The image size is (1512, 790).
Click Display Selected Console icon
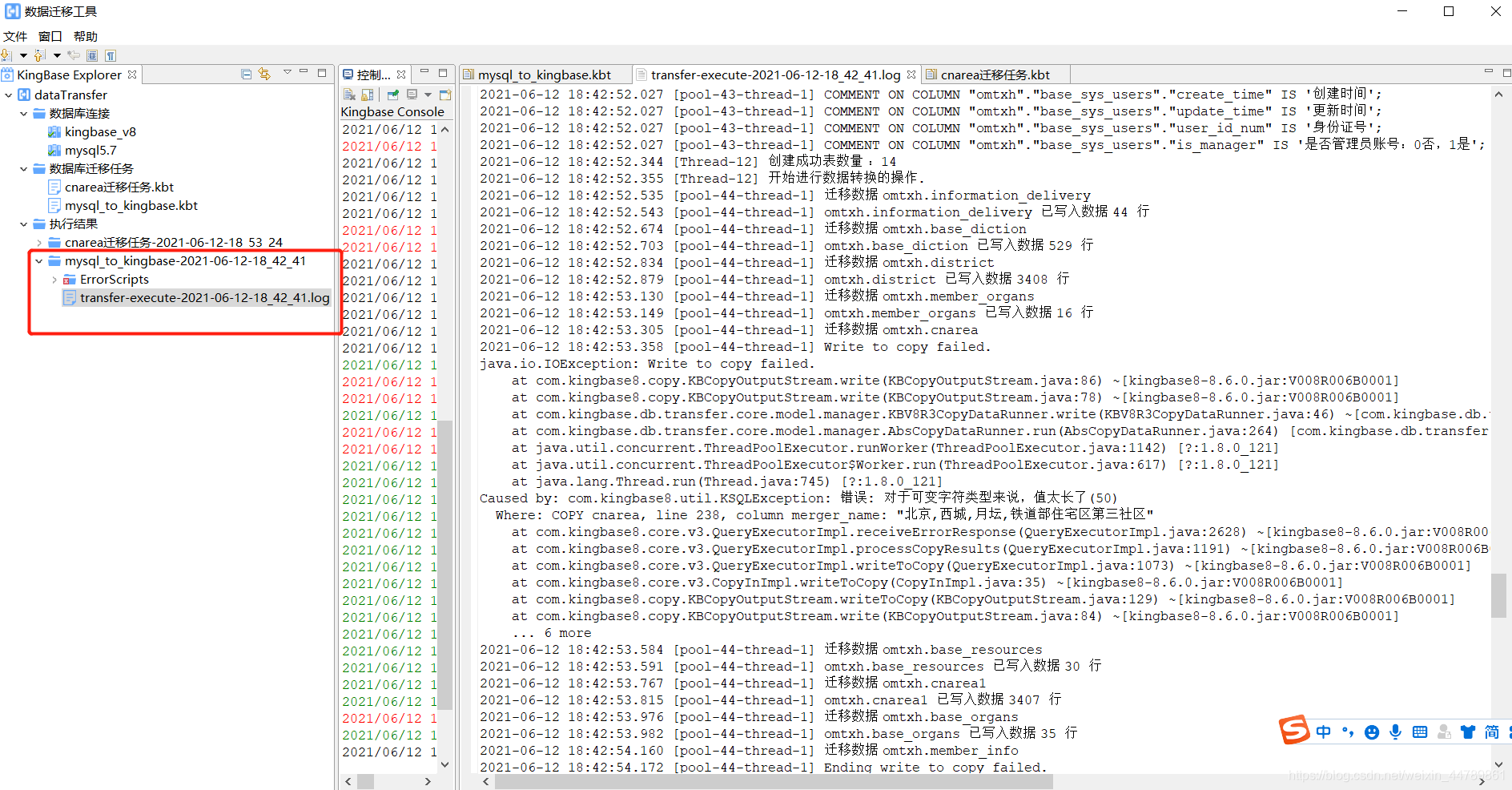pyautogui.click(x=412, y=95)
